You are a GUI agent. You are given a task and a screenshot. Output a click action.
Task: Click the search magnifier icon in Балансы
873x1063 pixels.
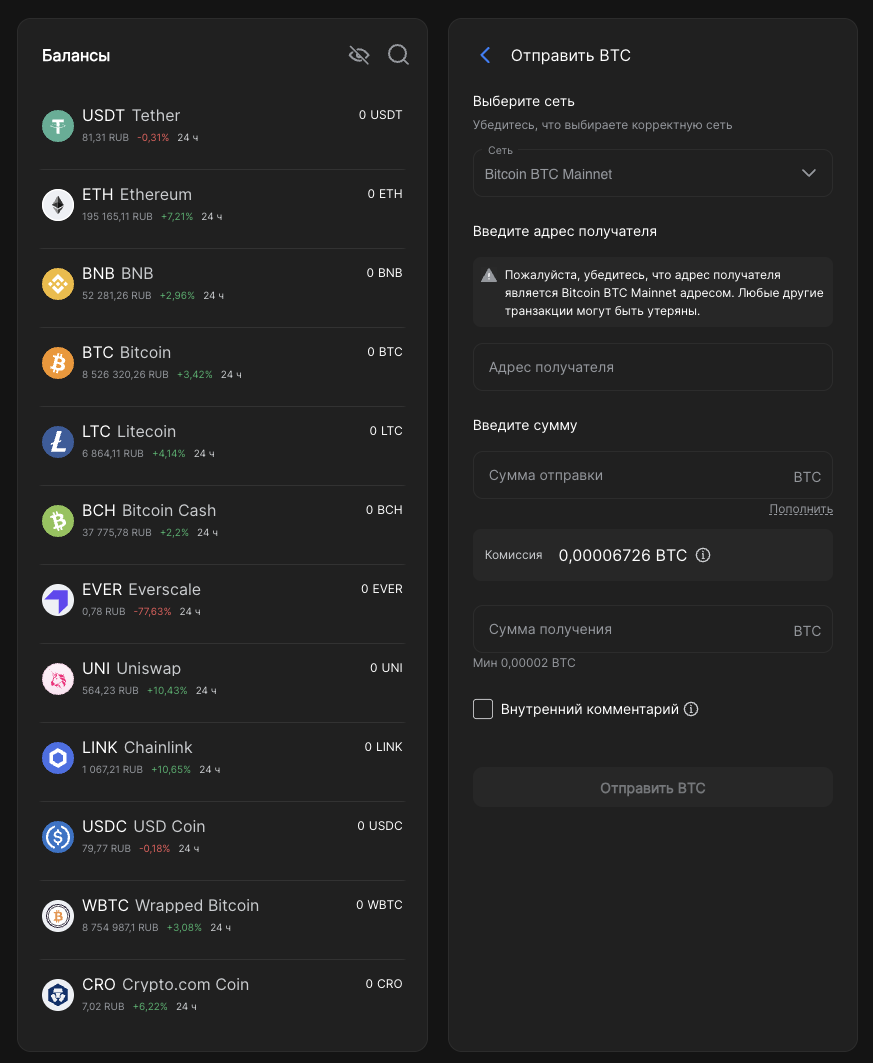pyautogui.click(x=398, y=55)
